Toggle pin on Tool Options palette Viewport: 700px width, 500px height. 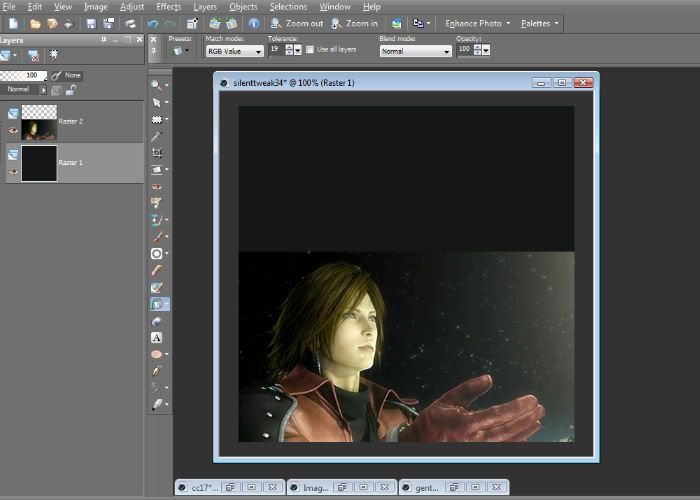153,50
